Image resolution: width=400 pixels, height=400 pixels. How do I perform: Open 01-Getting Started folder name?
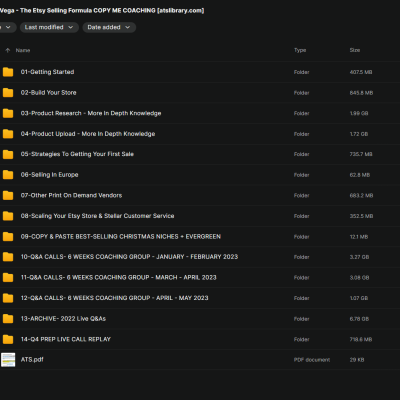point(47,72)
